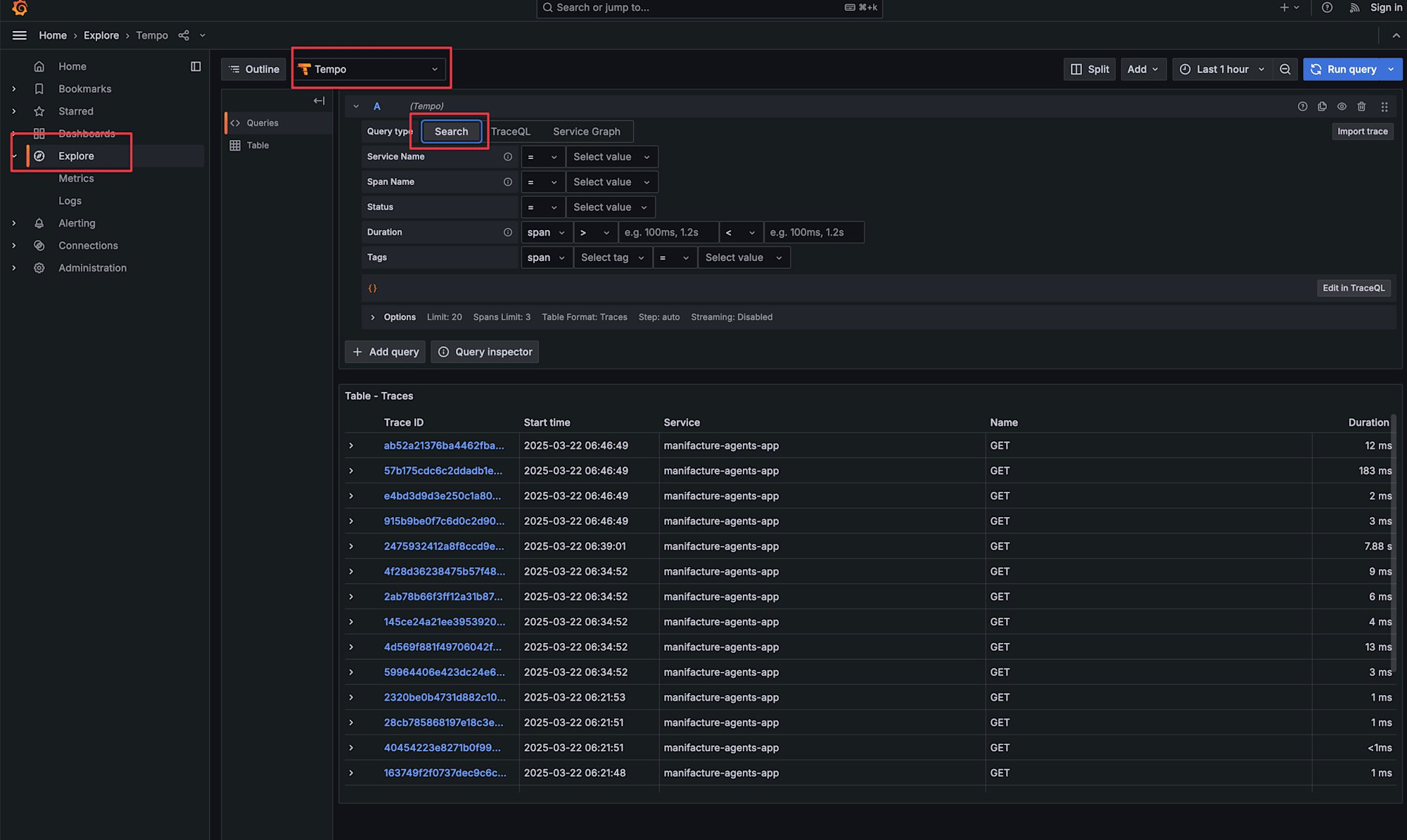Open Dashboards in the sidebar
Image resolution: width=1407 pixels, height=840 pixels.
pos(87,134)
